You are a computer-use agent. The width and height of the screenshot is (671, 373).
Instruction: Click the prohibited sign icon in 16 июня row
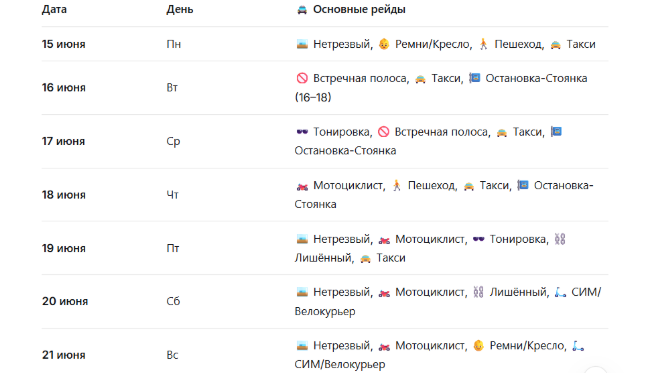pyautogui.click(x=302, y=78)
